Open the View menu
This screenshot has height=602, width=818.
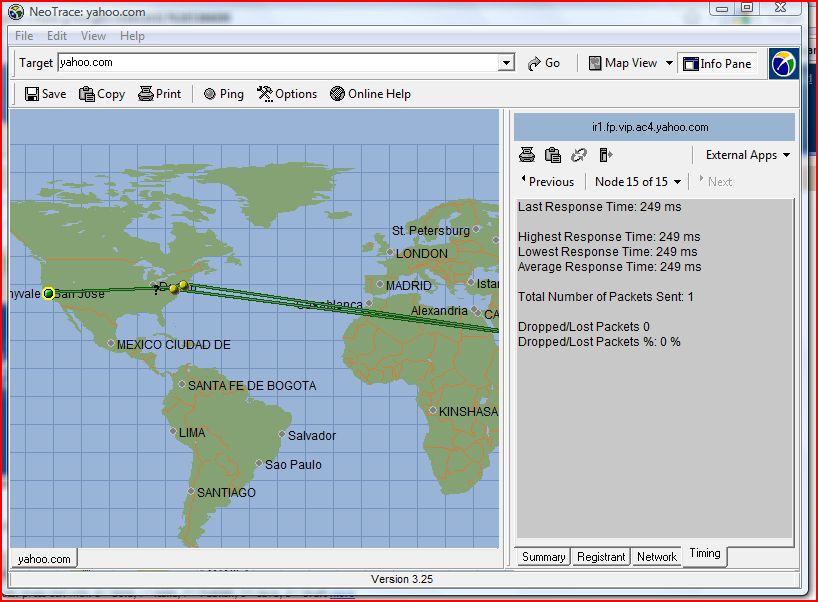[93, 36]
